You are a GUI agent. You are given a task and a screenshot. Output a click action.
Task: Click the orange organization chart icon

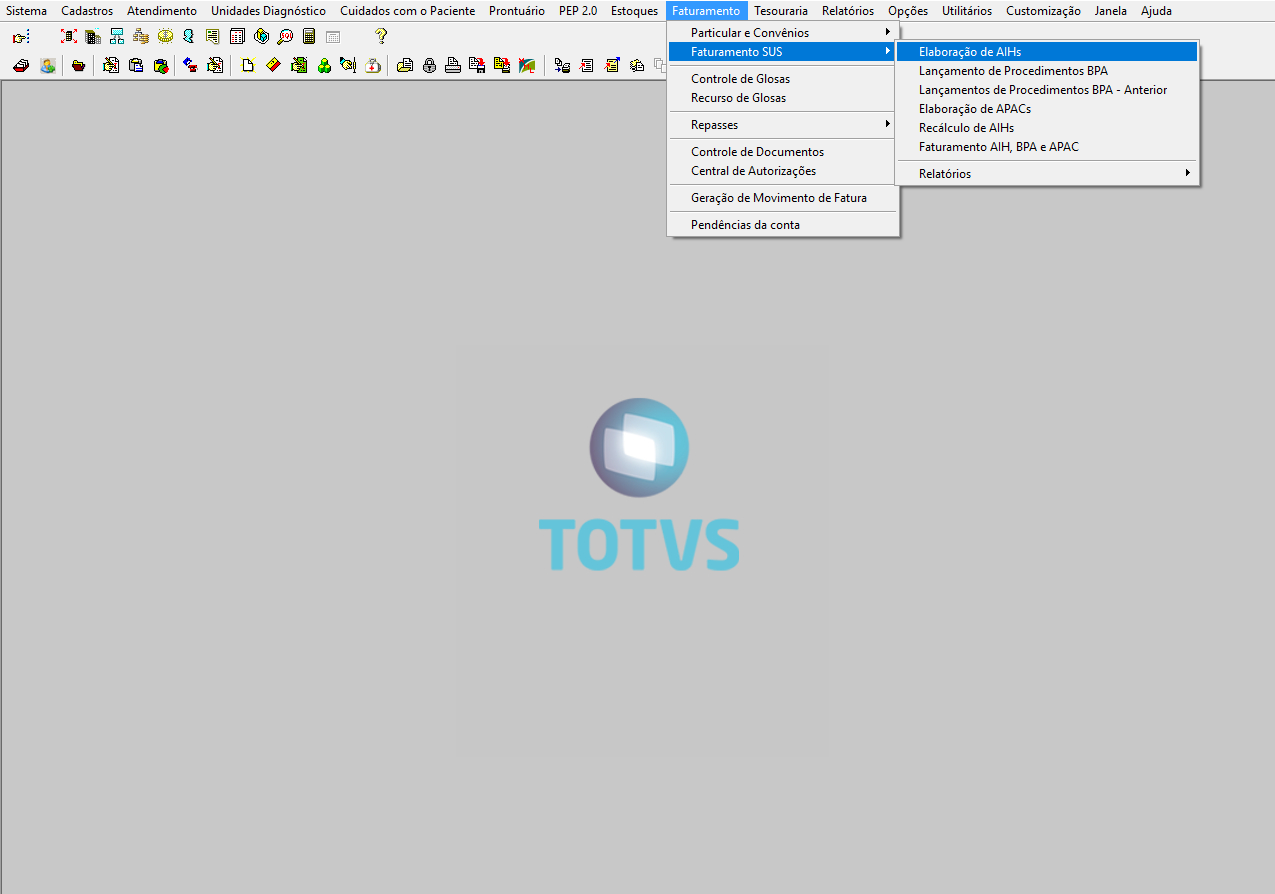(141, 37)
